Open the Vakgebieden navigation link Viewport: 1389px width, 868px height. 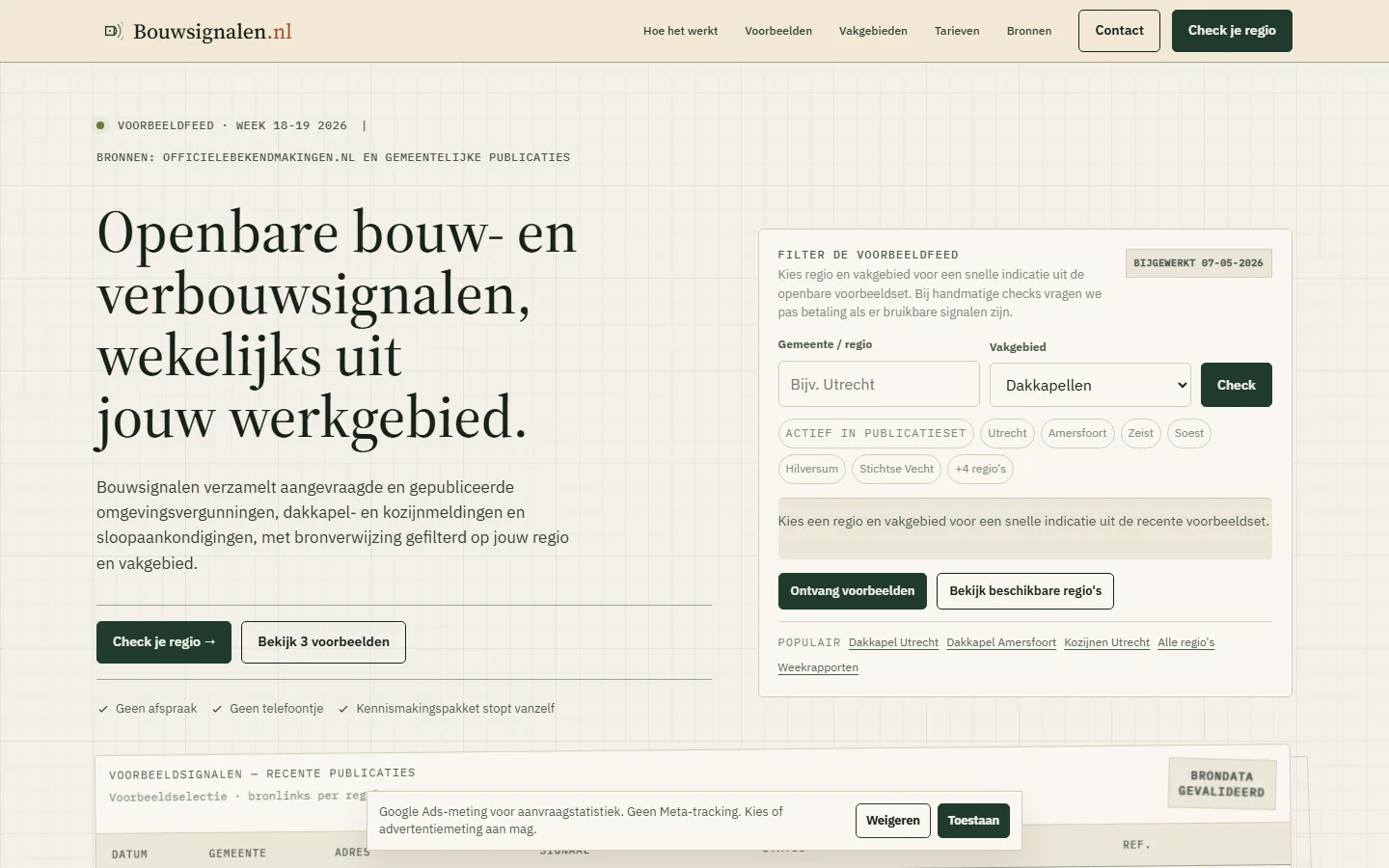tap(873, 31)
